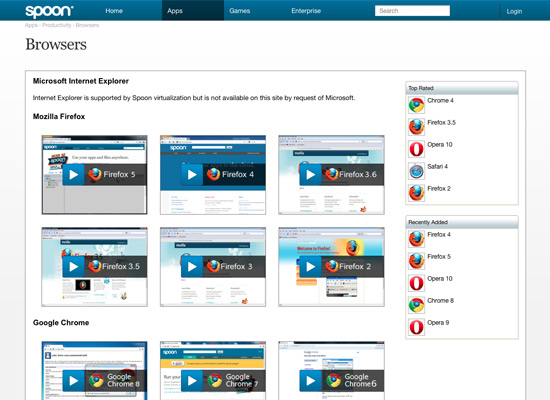The image size is (550, 400).
Task: Play the Firefox 3.6 app tile
Action: (x=311, y=174)
